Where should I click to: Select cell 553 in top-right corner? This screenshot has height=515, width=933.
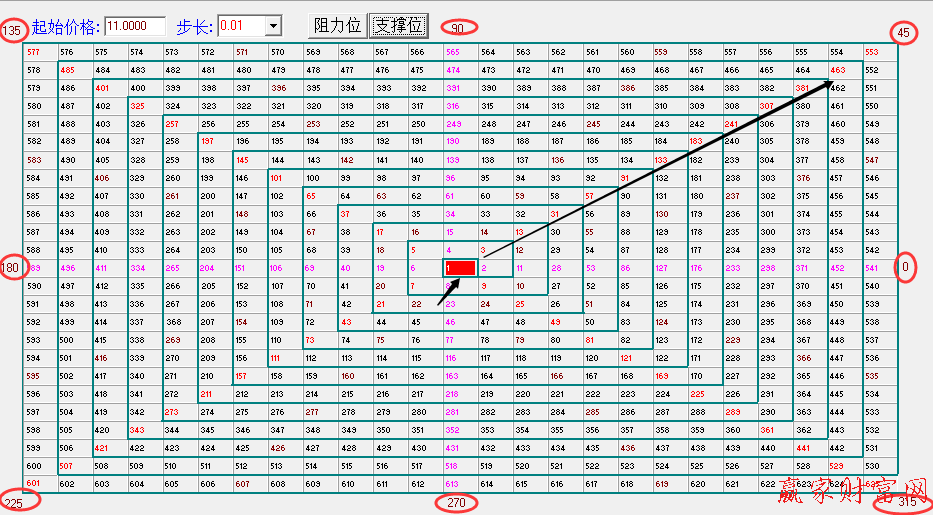point(871,52)
